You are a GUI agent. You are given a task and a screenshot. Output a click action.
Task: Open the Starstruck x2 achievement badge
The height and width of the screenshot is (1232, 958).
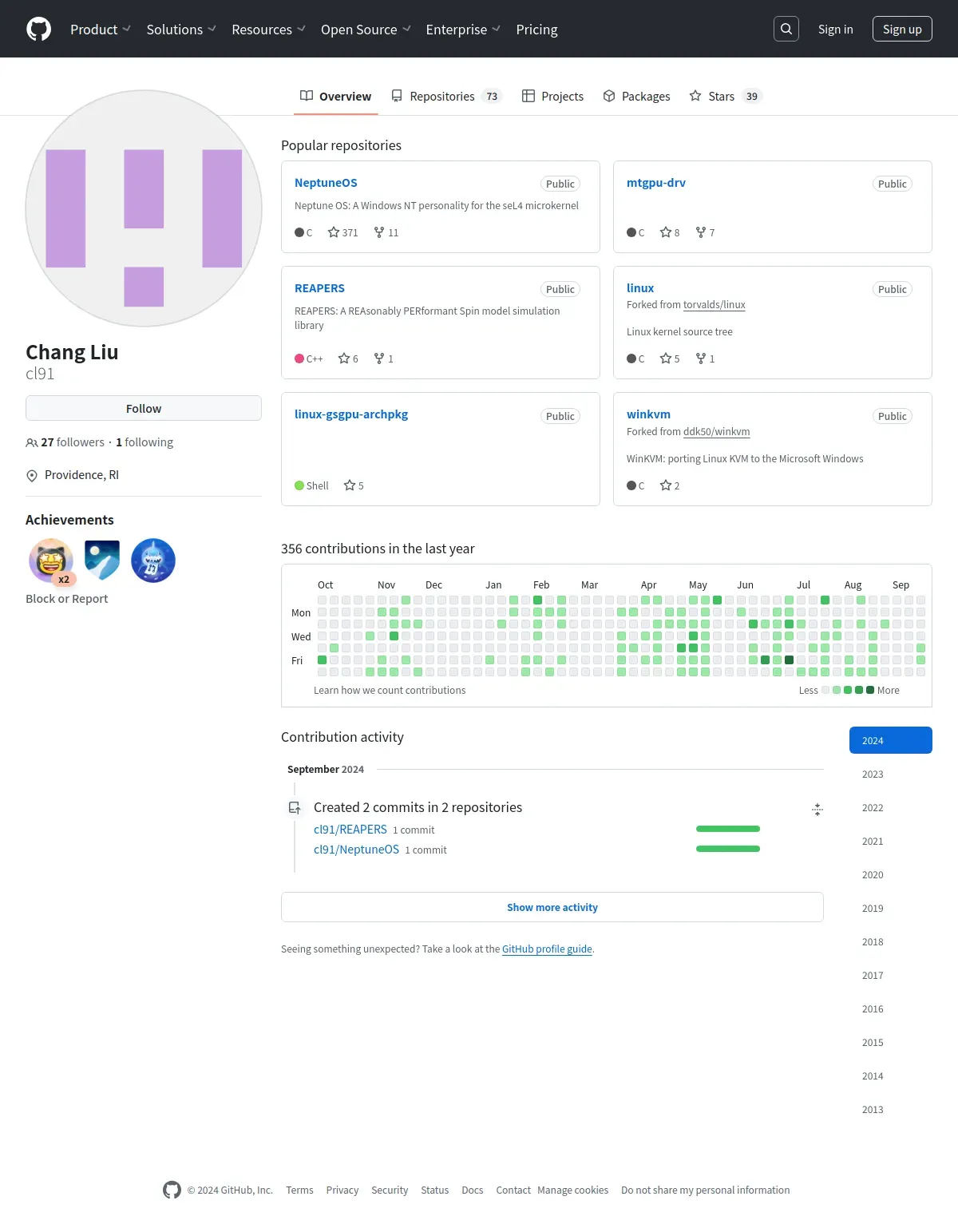(51, 561)
